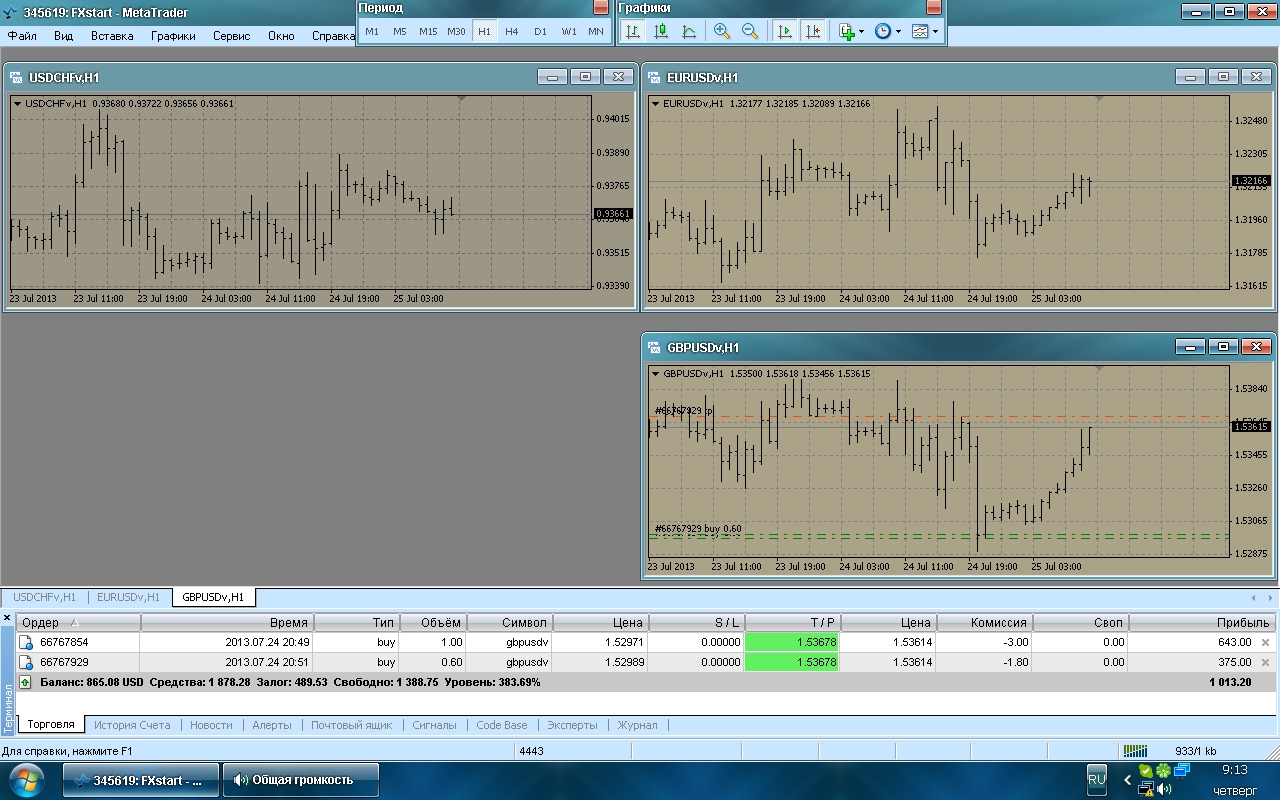Open the Журнал terminal tab
1280x800 pixels.
click(x=637, y=725)
